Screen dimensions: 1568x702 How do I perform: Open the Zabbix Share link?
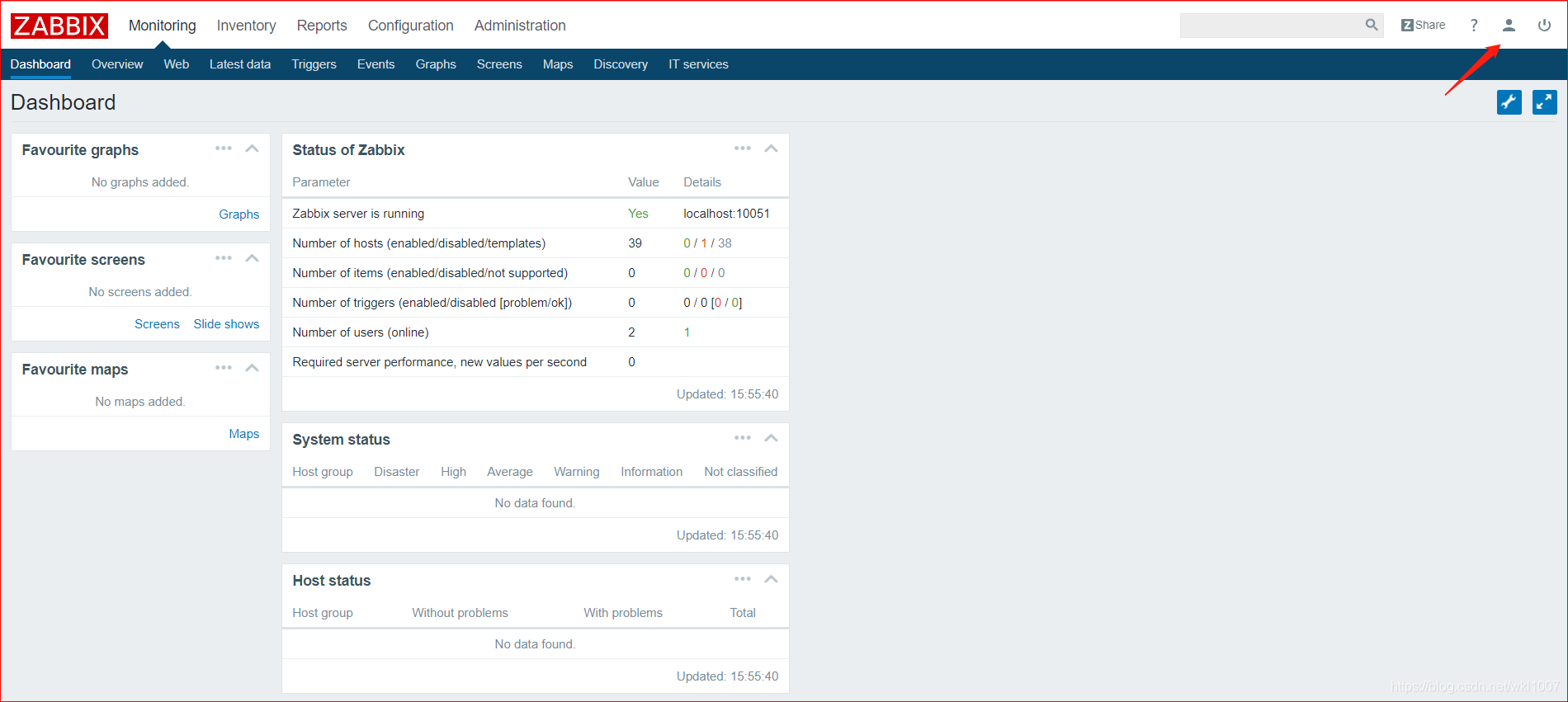tap(1424, 25)
